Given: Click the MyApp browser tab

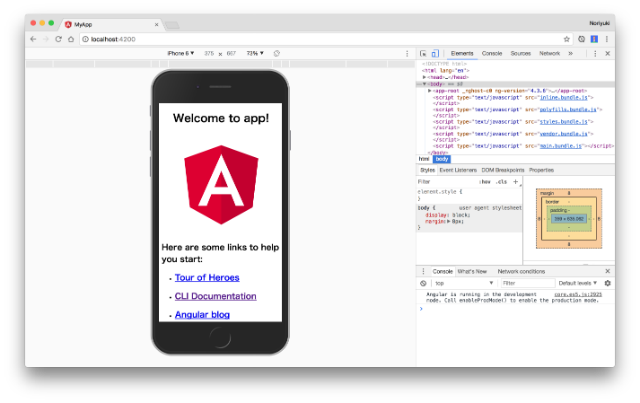Looking at the screenshot, I should [110, 24].
